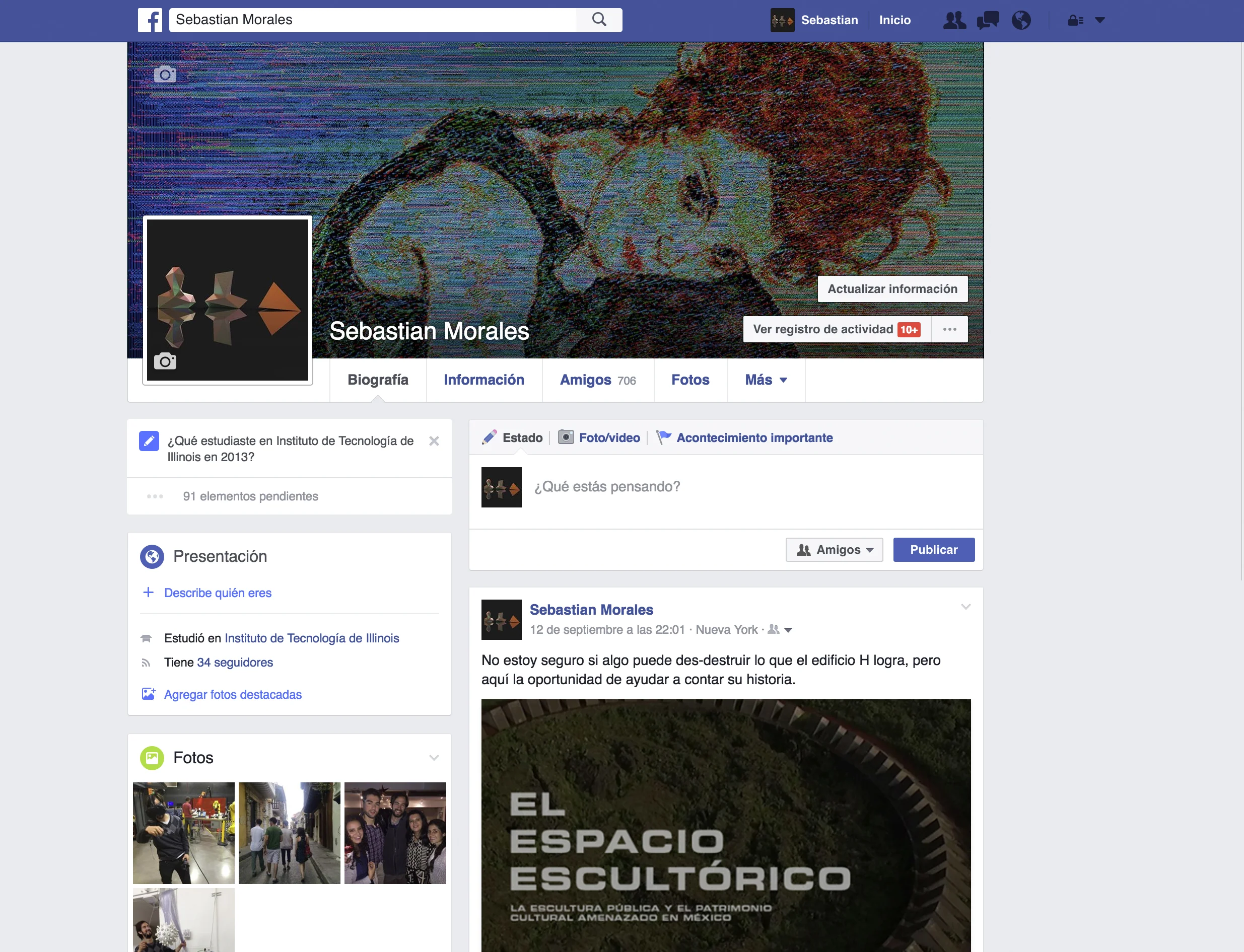This screenshot has width=1244, height=952.
Task: Open privacy shortcuts lock icon
Action: (1076, 21)
